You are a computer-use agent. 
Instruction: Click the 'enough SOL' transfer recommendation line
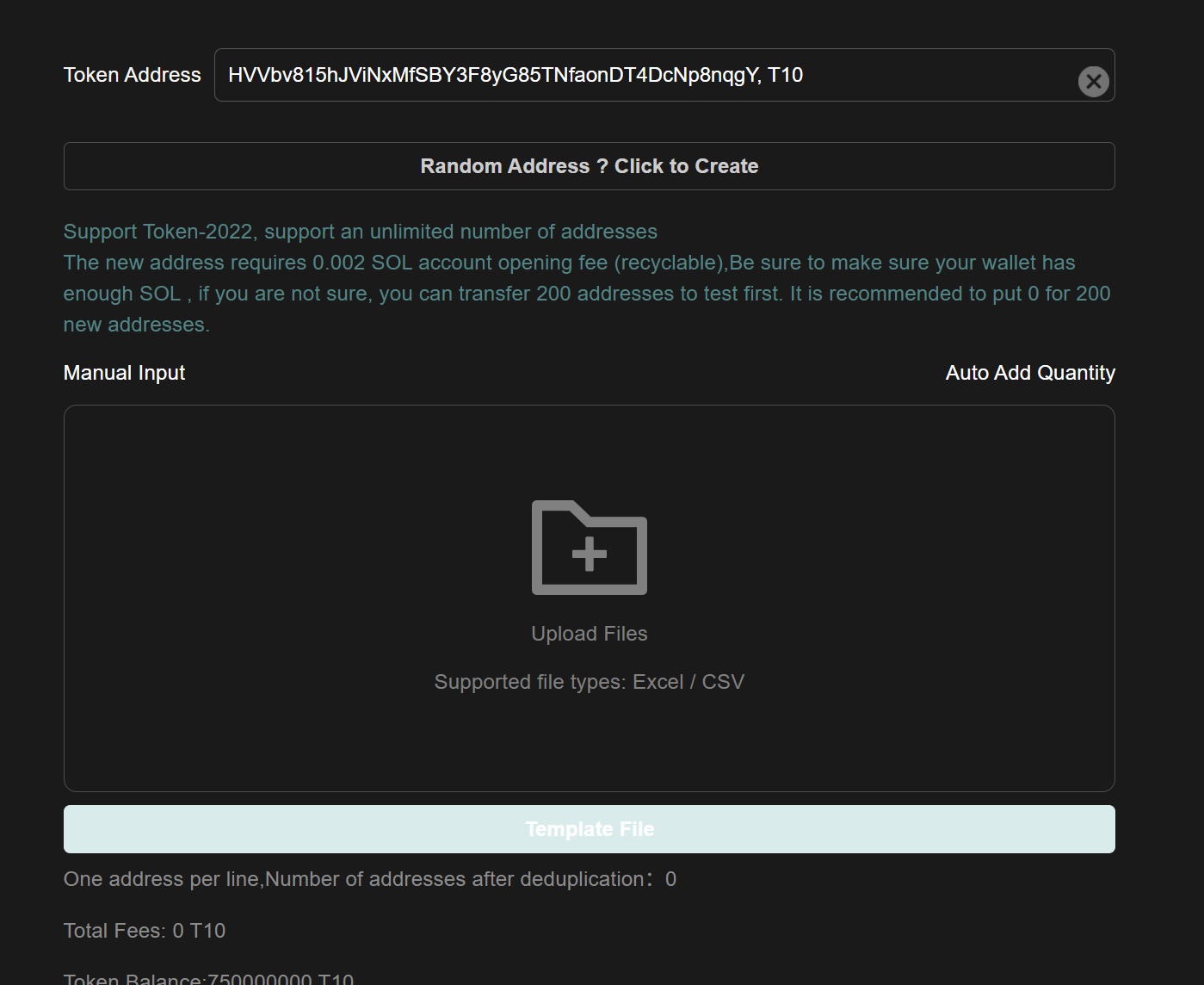tap(586, 294)
